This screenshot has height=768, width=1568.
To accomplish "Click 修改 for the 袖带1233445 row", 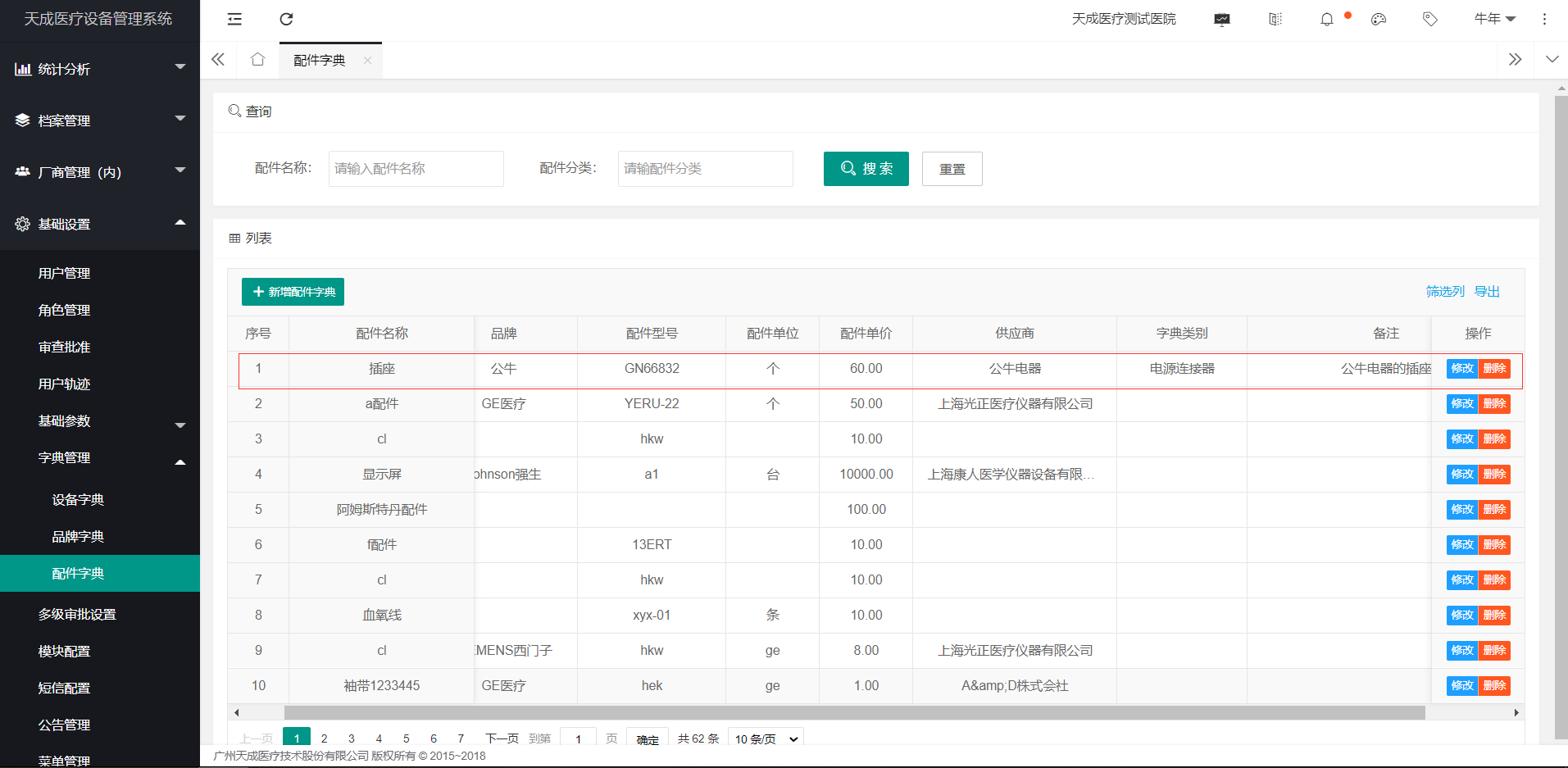I will pos(1462,685).
